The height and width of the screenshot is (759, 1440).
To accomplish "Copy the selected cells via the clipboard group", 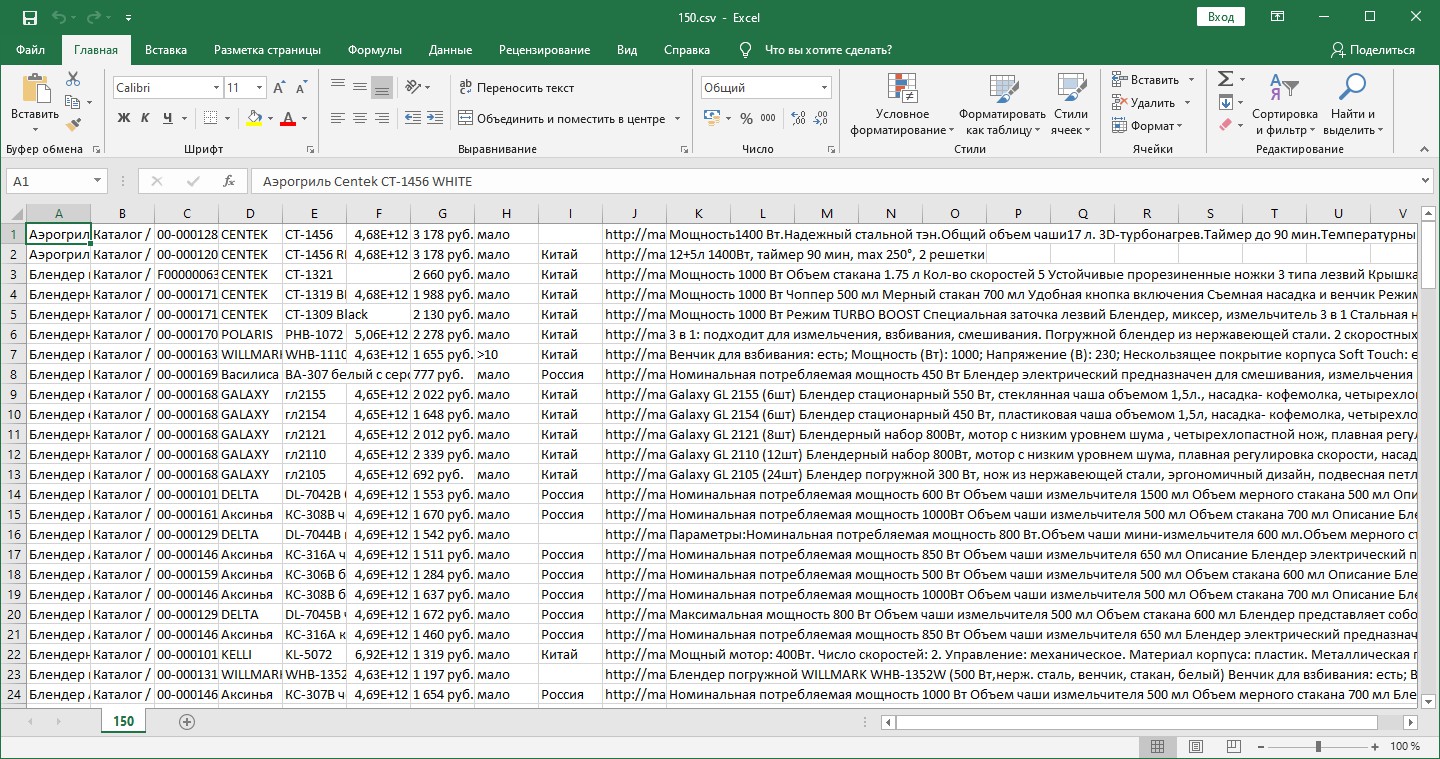I will point(73,102).
